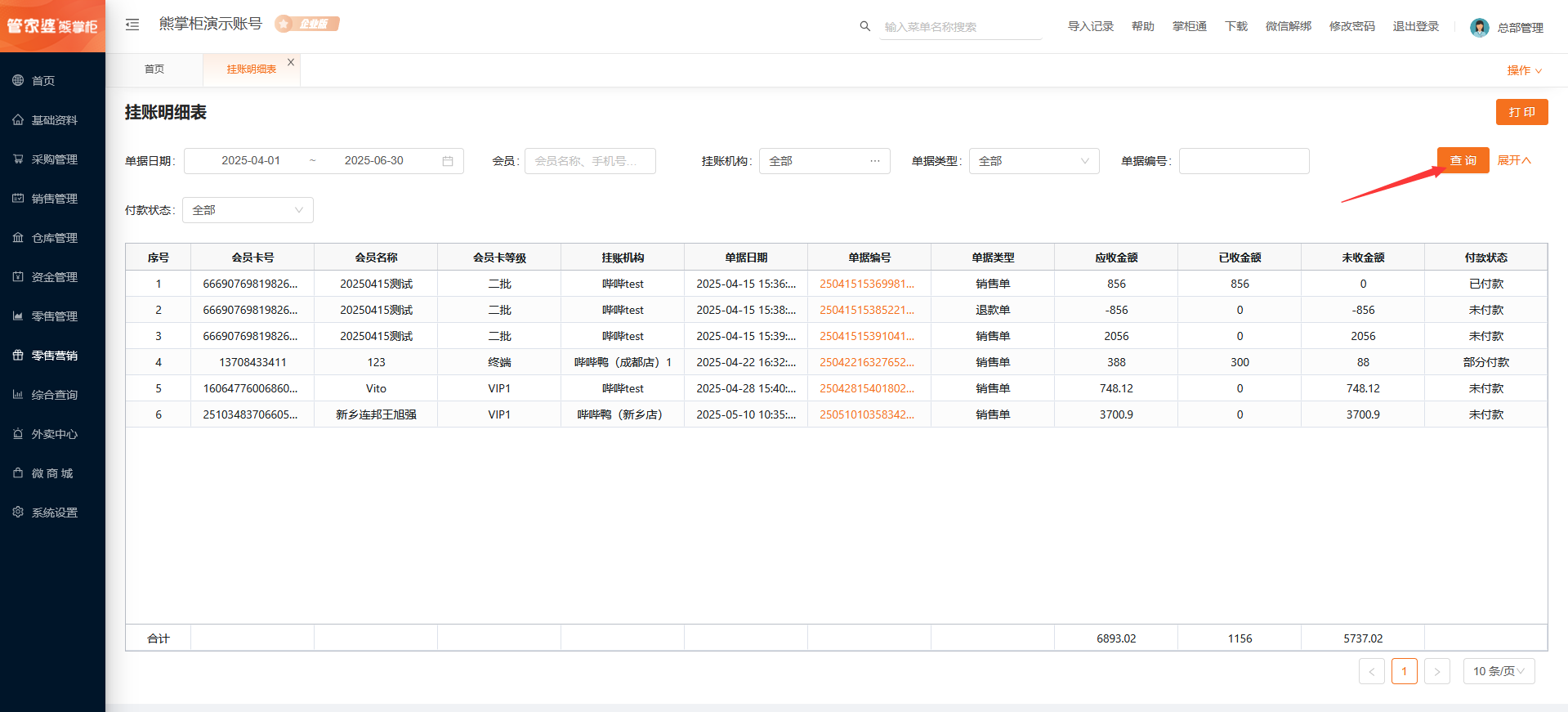1568x712 pixels.
Task: Click the 零售营销 gift icon in sidebar
Action: click(x=18, y=355)
